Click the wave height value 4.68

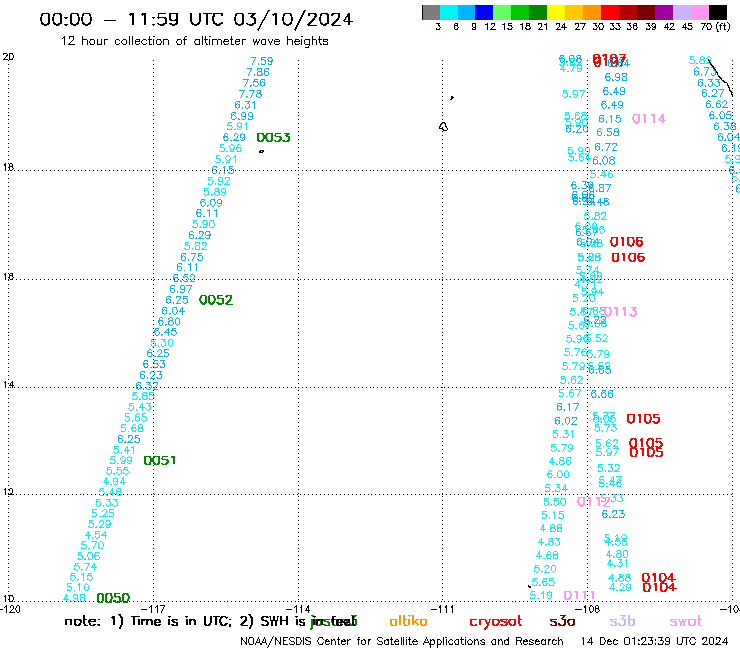tap(547, 556)
